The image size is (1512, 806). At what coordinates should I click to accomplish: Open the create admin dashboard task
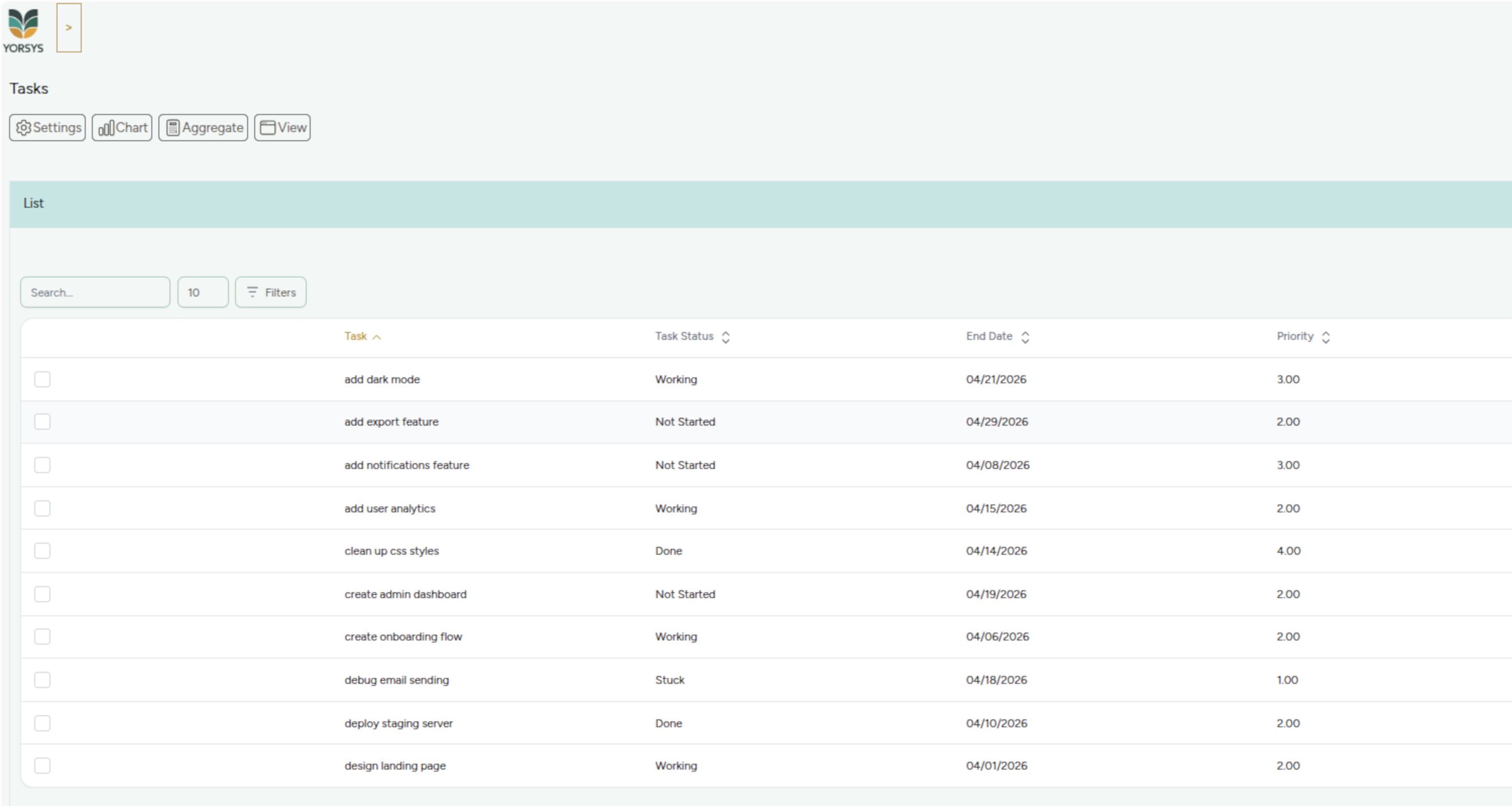pos(405,594)
